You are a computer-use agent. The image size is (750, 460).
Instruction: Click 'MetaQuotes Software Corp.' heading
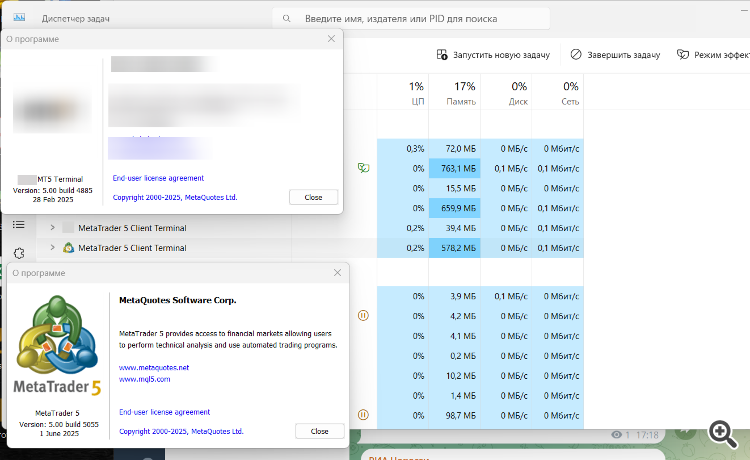(x=177, y=300)
